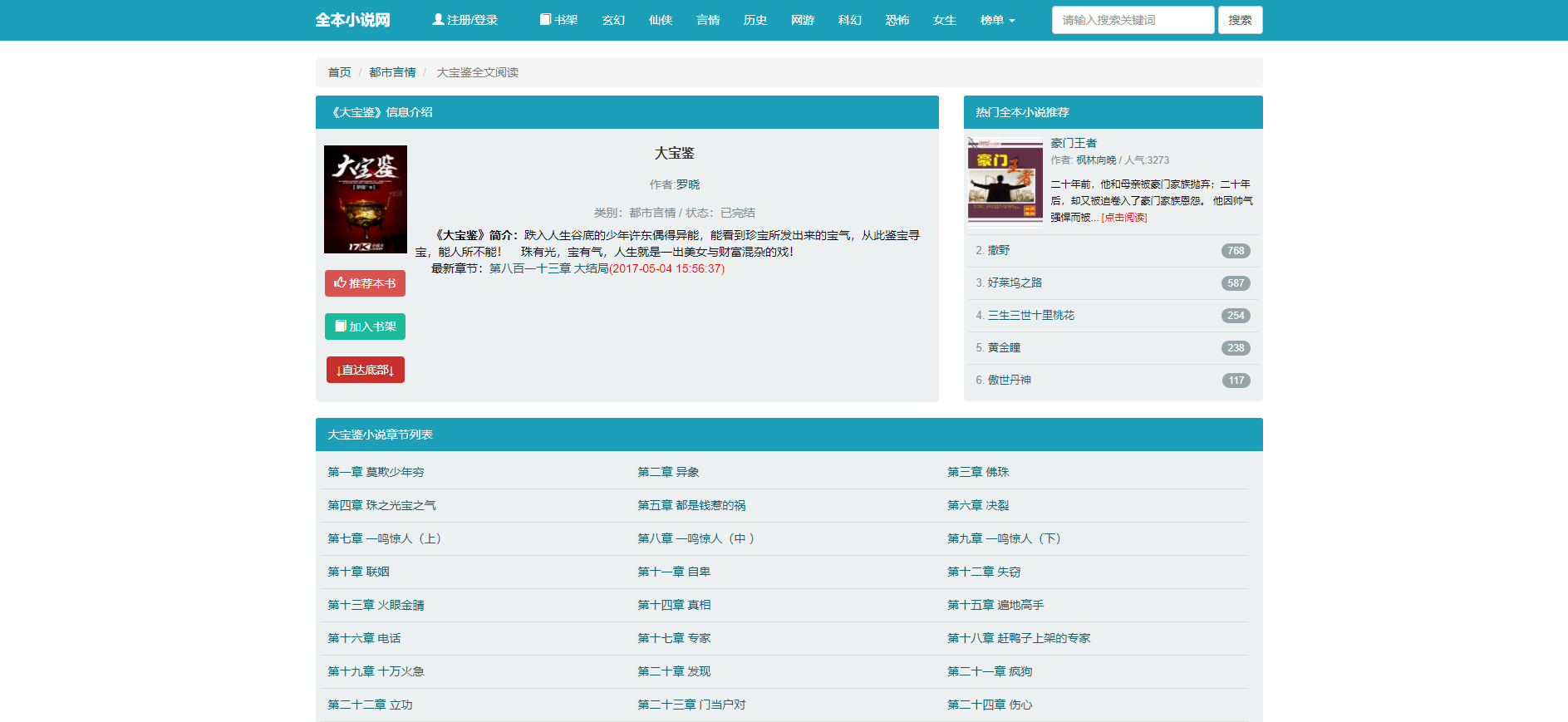Viewport: 1568px width, 722px height.
Task: Open chapter 第一章 莫欺少年穷
Action: click(x=376, y=472)
